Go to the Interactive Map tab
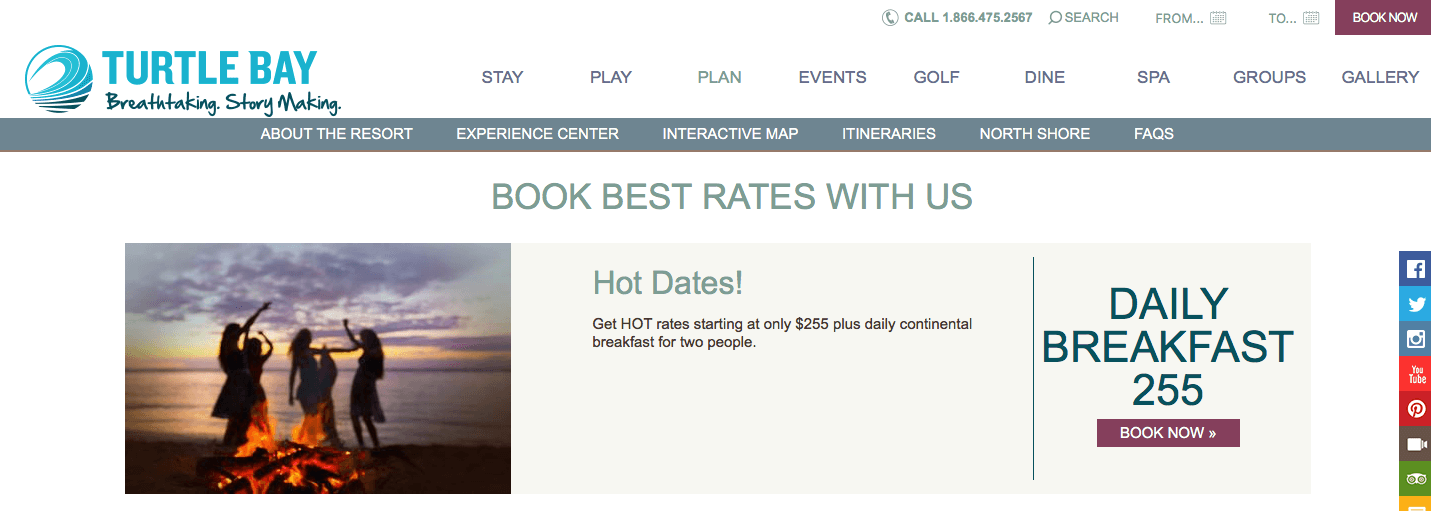 pos(730,134)
